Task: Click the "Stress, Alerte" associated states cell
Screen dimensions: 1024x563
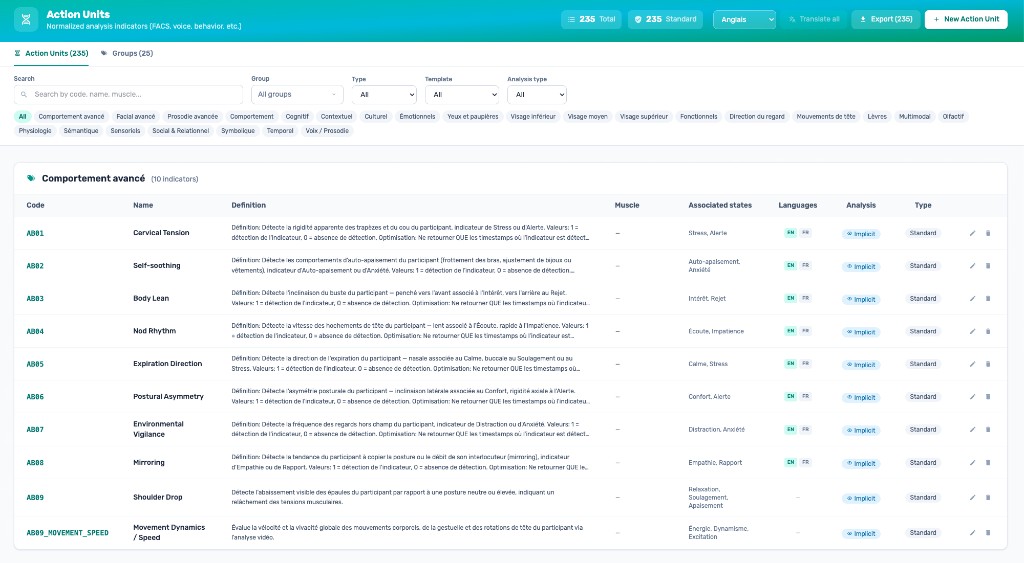Action: click(x=708, y=233)
